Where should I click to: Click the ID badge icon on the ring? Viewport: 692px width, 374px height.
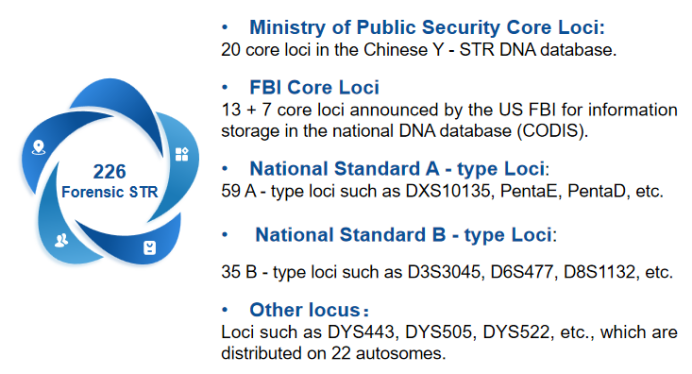[150, 248]
